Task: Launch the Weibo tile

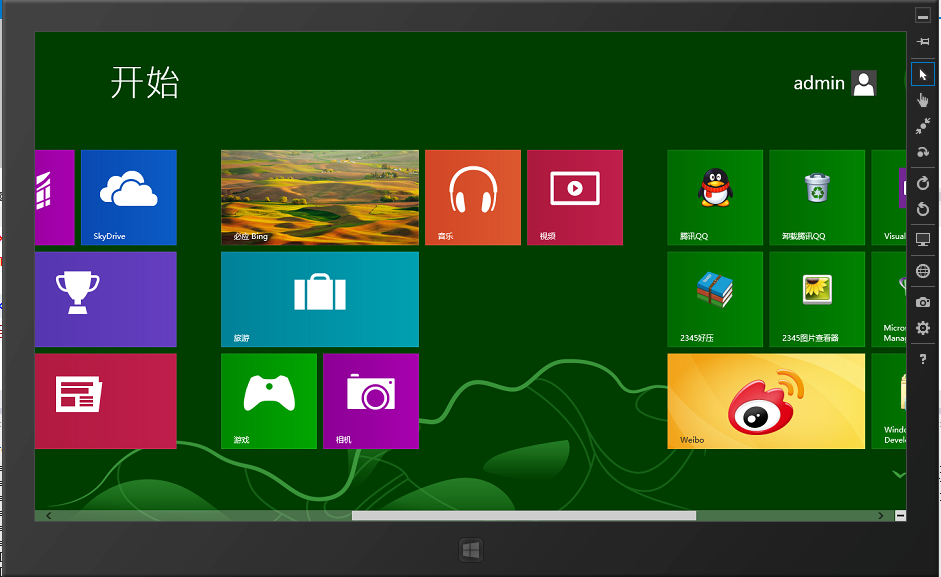Action: [x=765, y=401]
